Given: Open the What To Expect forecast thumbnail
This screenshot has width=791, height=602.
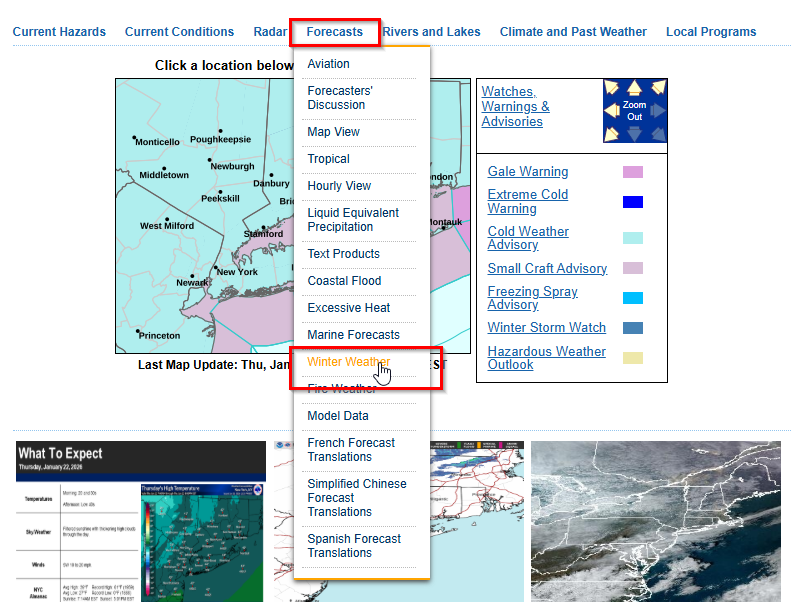Looking at the screenshot, I should [x=141, y=521].
